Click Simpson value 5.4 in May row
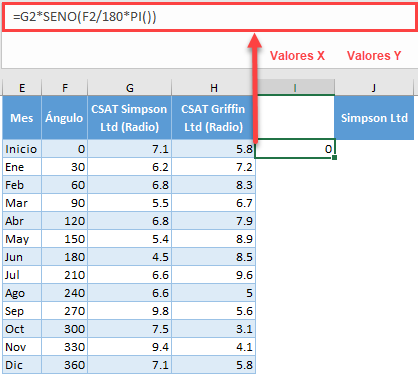 point(129,239)
